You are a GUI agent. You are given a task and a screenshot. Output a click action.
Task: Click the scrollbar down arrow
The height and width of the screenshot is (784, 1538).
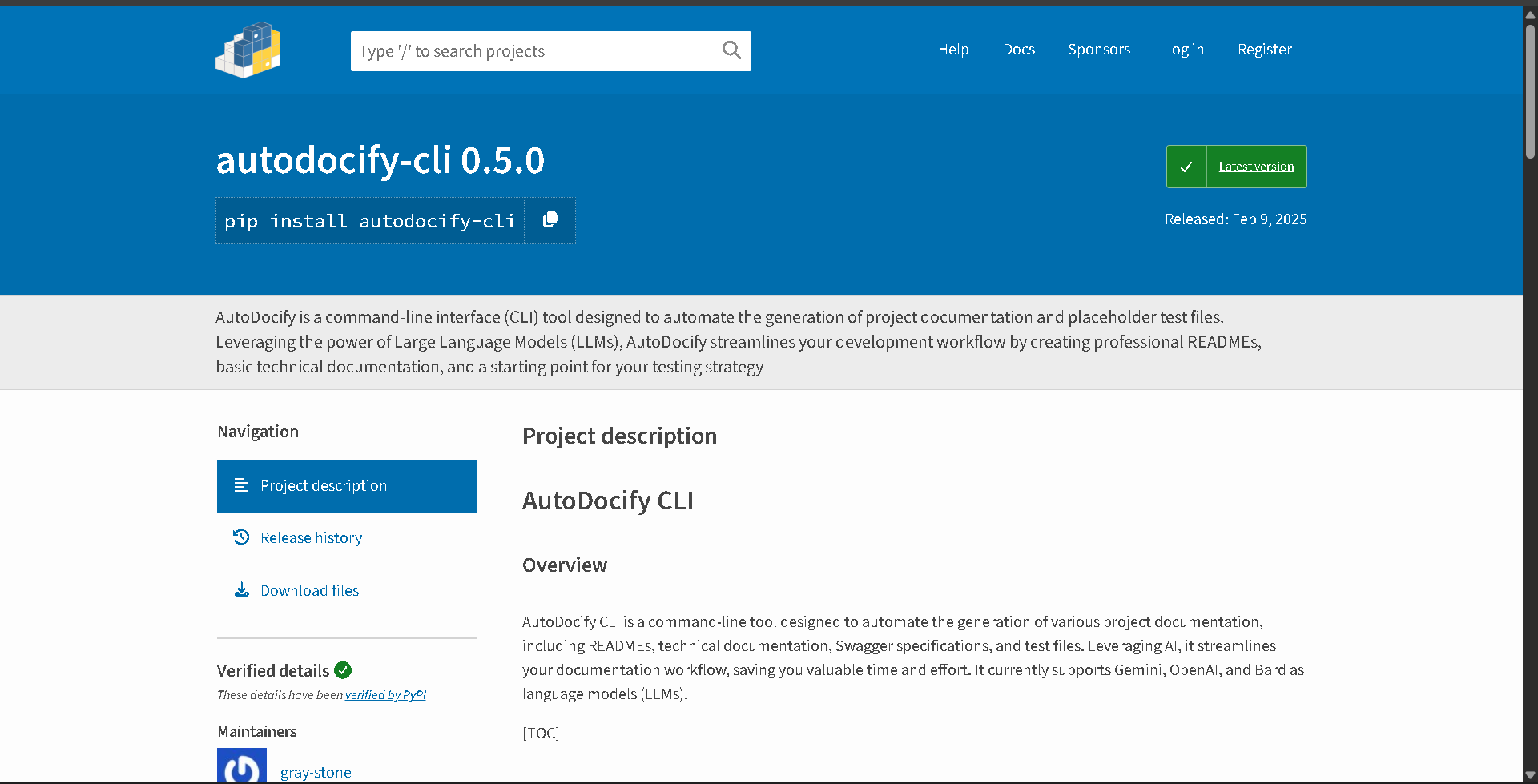1530,776
